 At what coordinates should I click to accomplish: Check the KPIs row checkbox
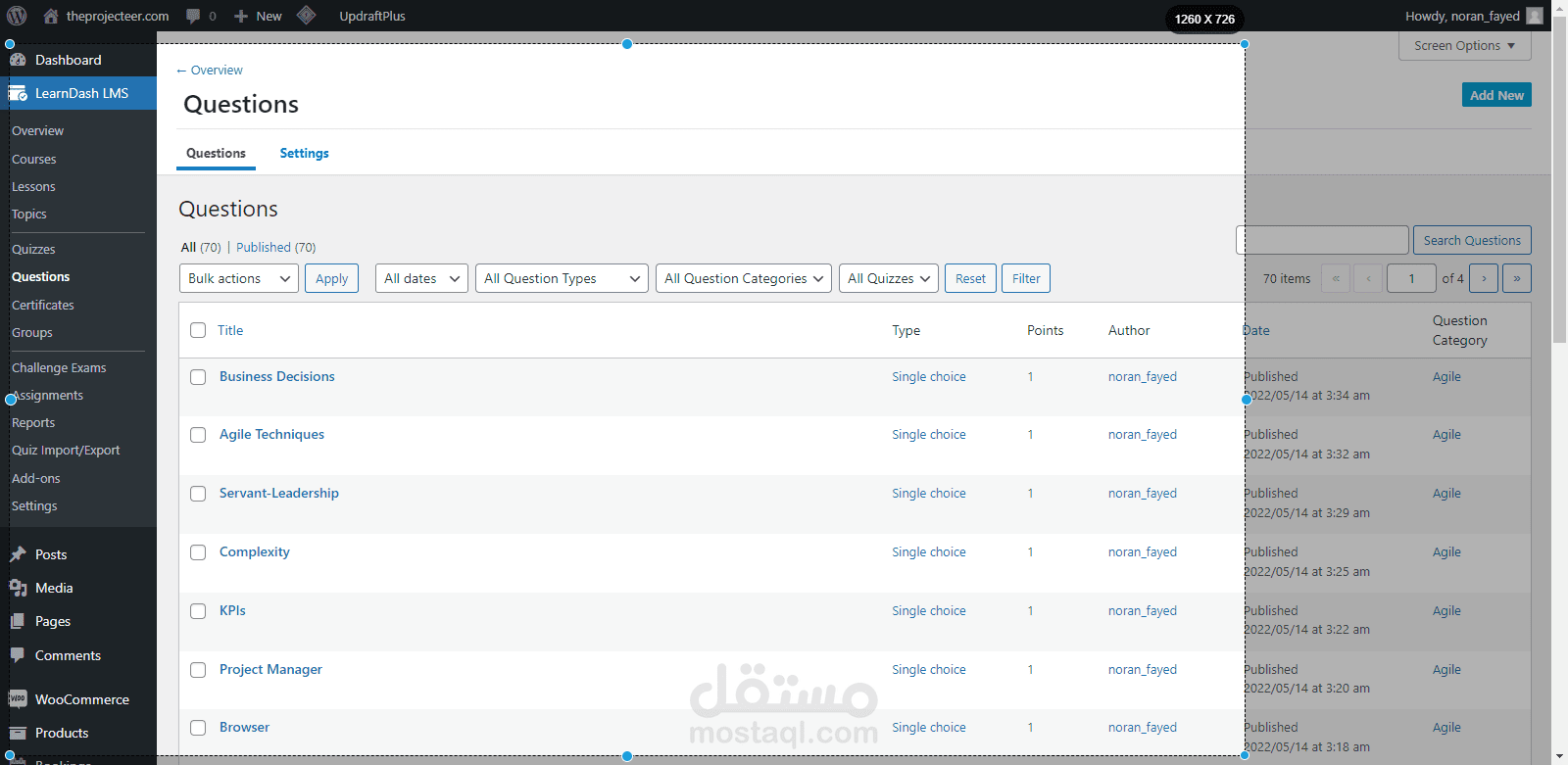pyautogui.click(x=198, y=611)
